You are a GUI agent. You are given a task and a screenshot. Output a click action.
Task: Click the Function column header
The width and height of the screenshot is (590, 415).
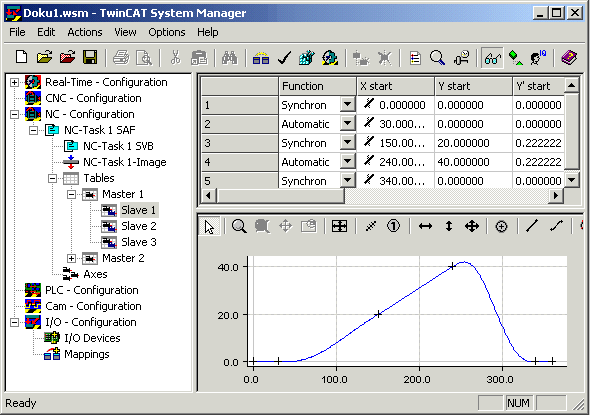[317, 86]
